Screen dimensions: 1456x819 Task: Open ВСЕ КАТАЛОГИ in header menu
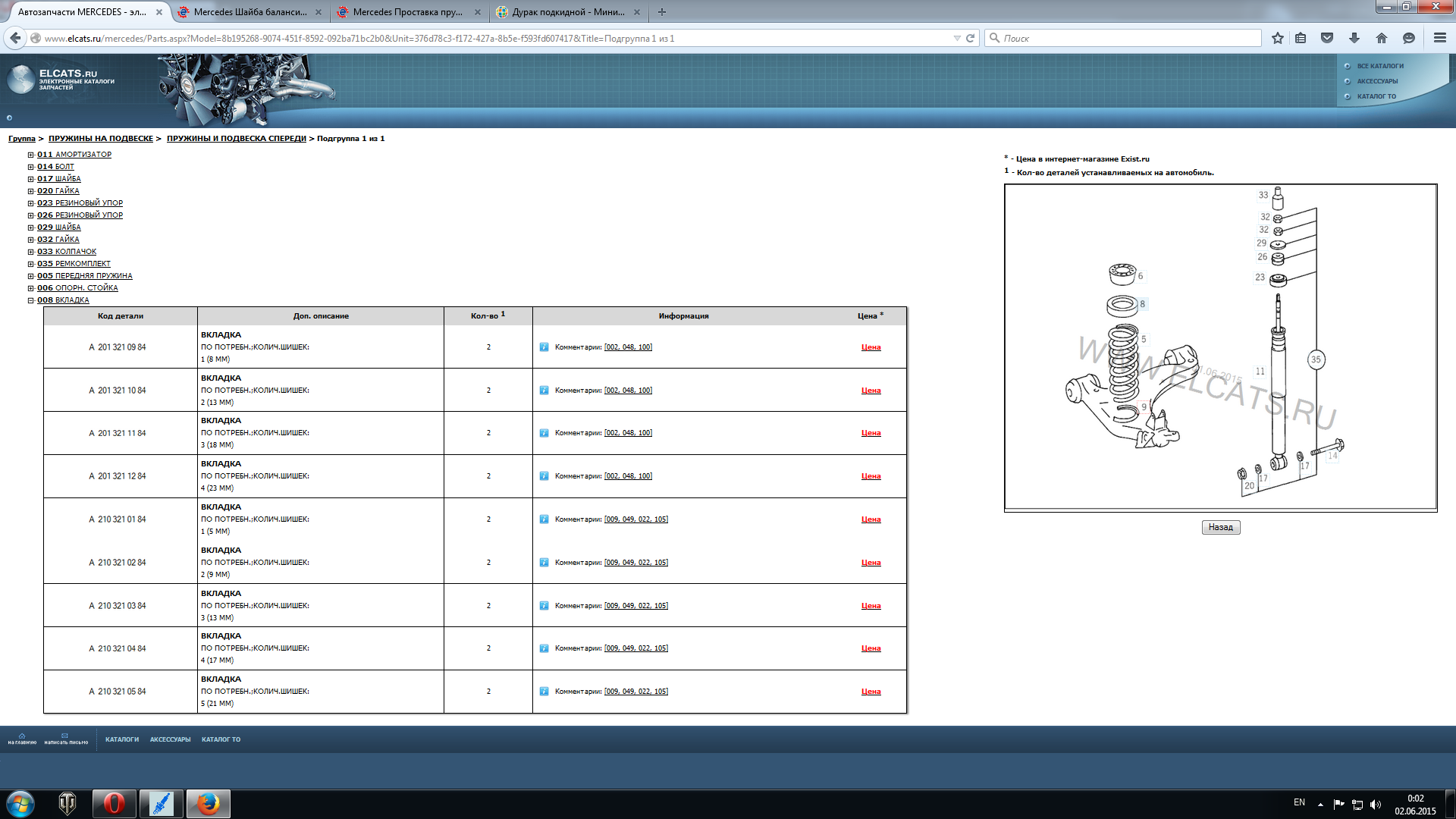coord(1380,66)
